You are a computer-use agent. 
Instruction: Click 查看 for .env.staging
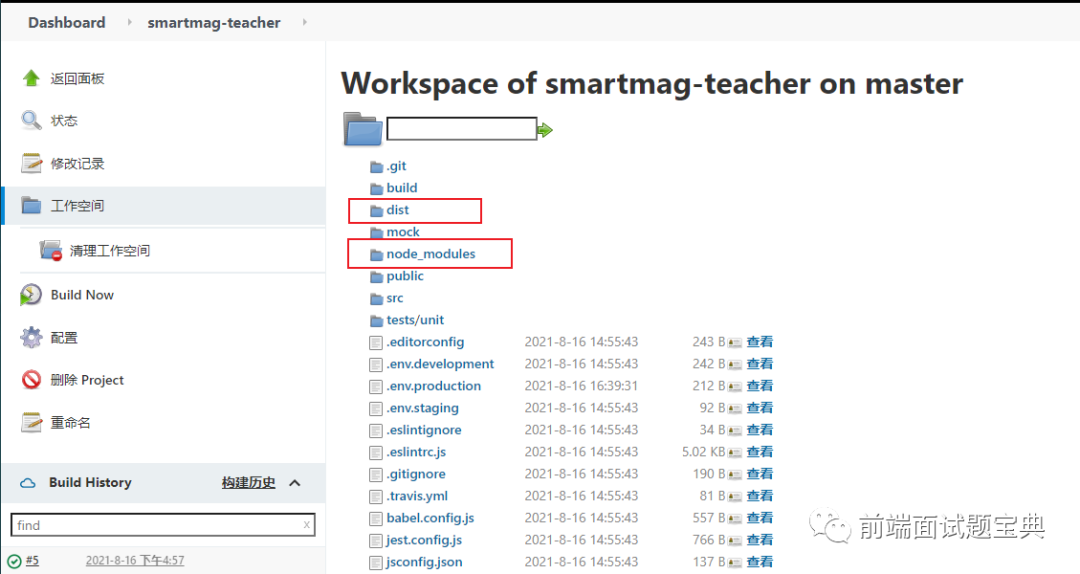(x=760, y=408)
